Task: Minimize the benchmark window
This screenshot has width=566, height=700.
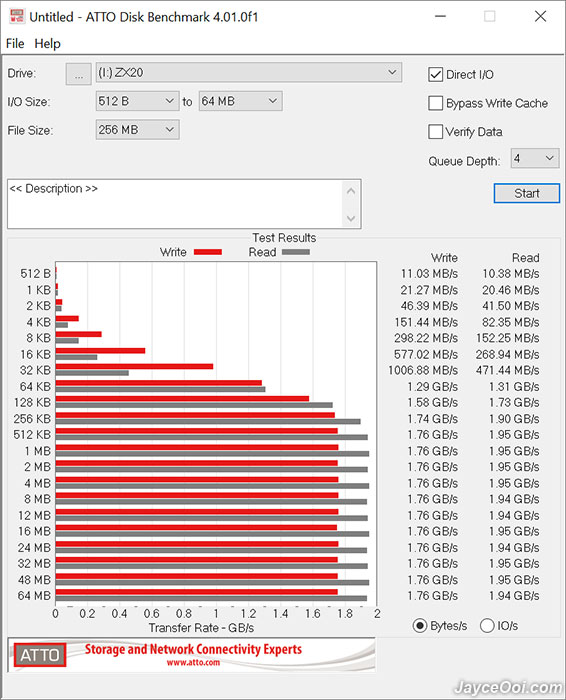Action: 441,17
